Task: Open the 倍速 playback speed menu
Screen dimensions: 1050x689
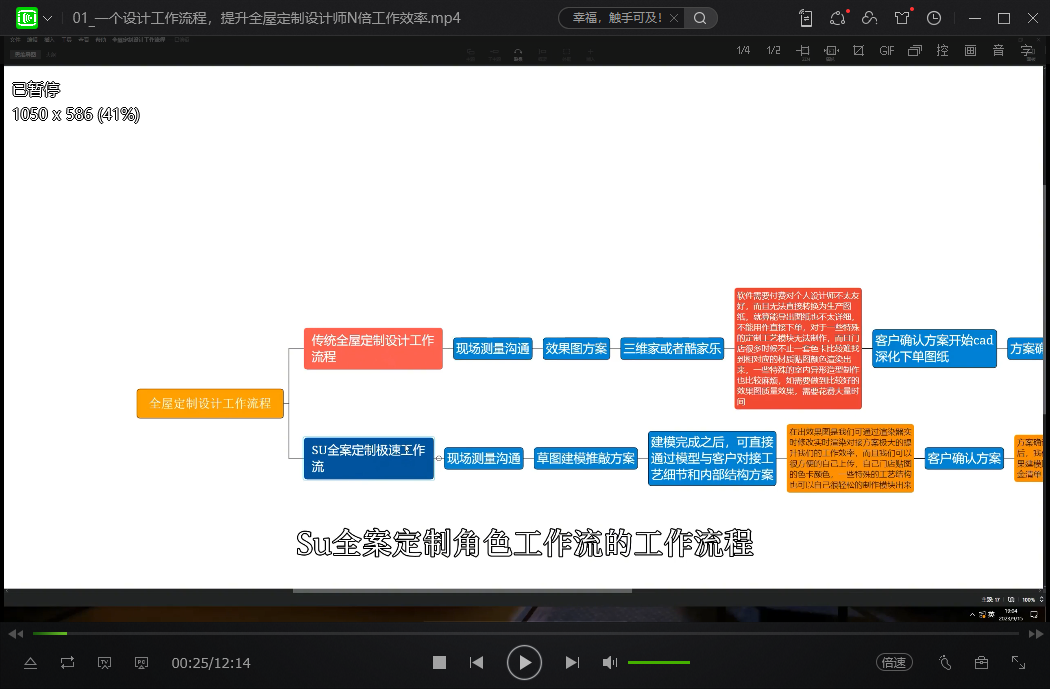Action: [x=893, y=662]
